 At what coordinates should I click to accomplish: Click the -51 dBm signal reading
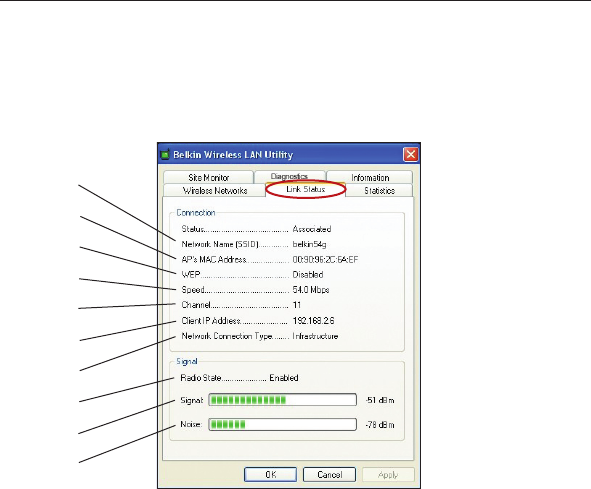[380, 400]
